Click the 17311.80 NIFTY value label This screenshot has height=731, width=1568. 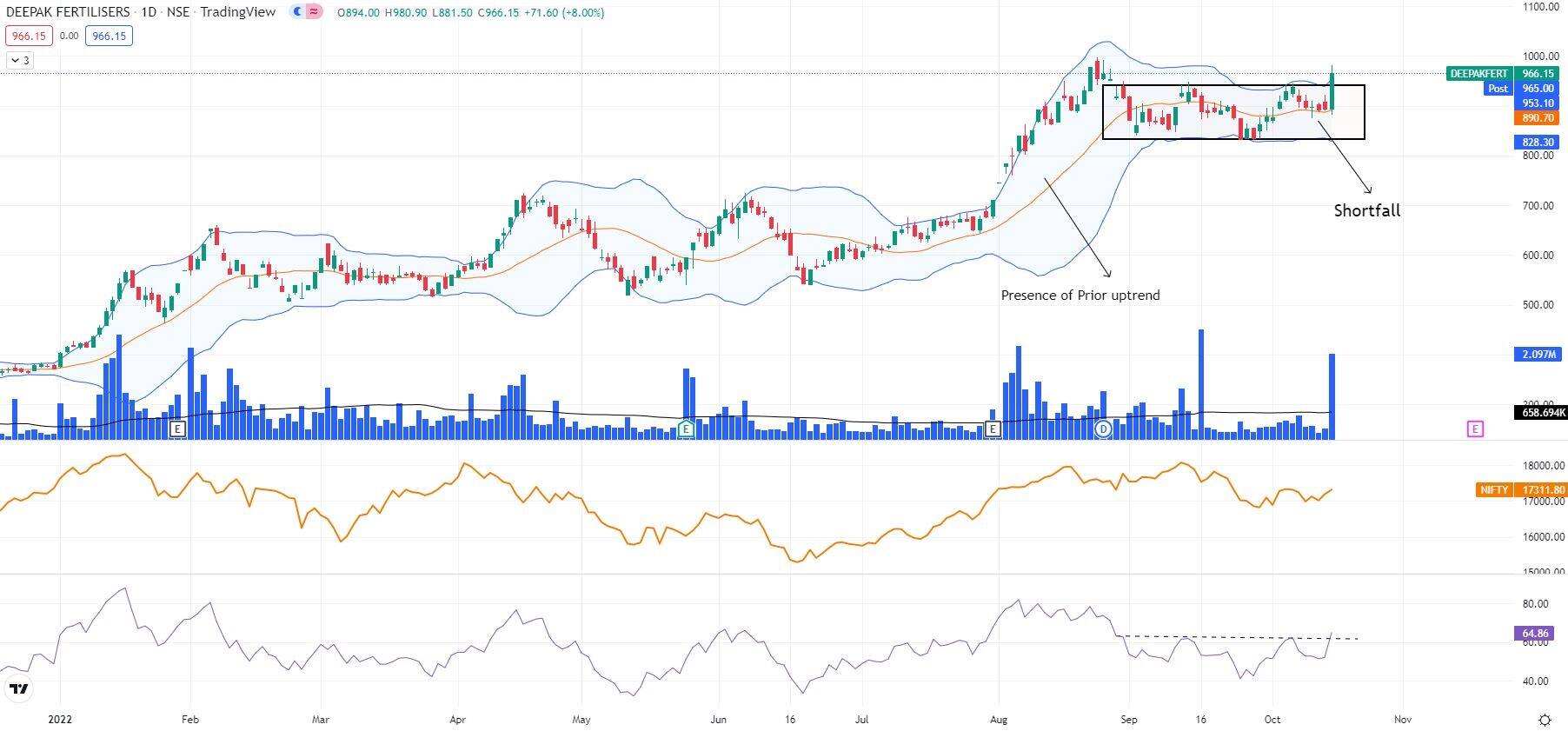click(1542, 490)
